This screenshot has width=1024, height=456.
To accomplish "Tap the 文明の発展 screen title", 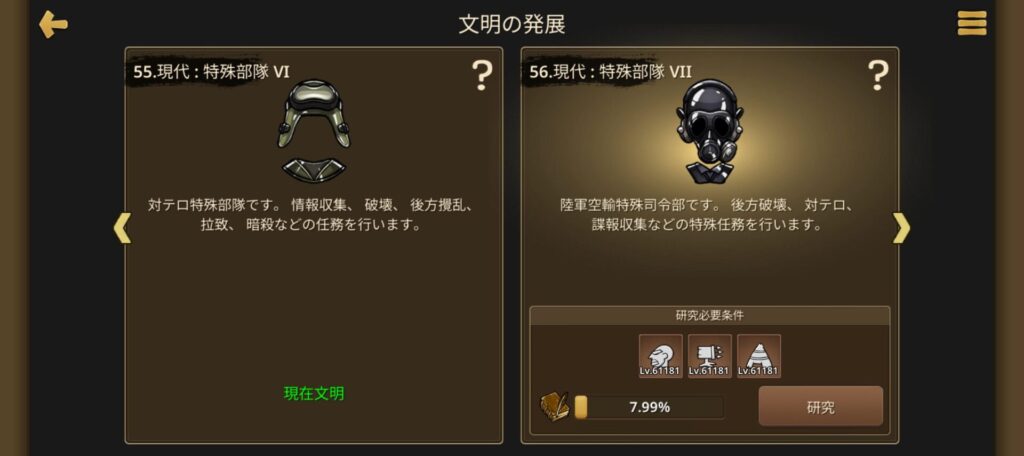I will pos(511,24).
